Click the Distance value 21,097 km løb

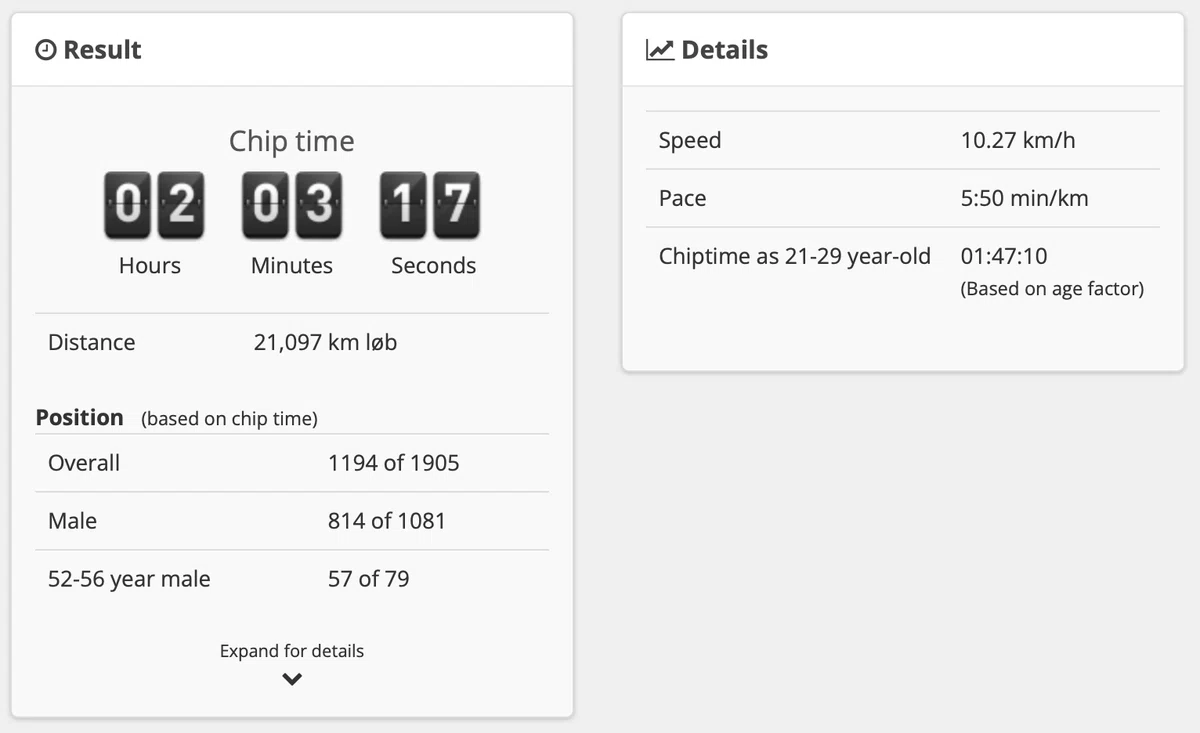tap(326, 342)
